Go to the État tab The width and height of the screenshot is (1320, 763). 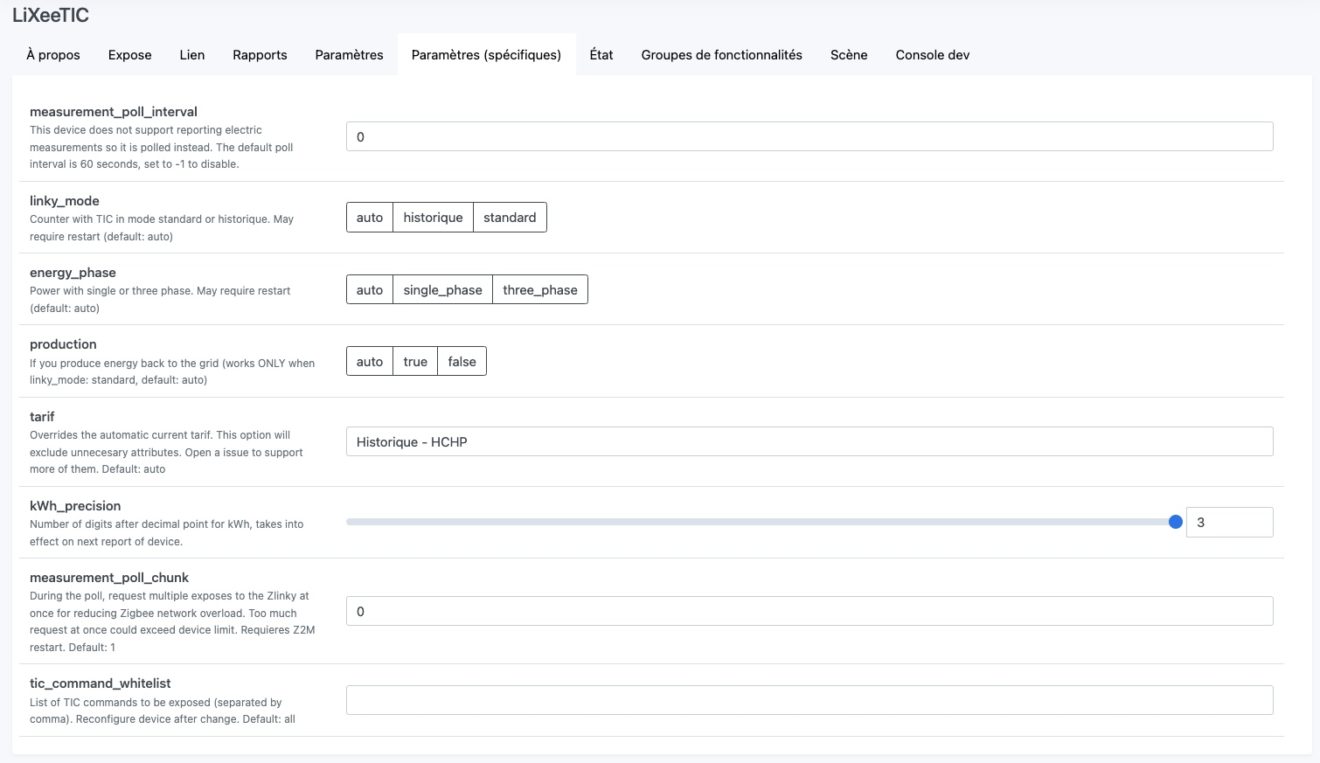601,55
